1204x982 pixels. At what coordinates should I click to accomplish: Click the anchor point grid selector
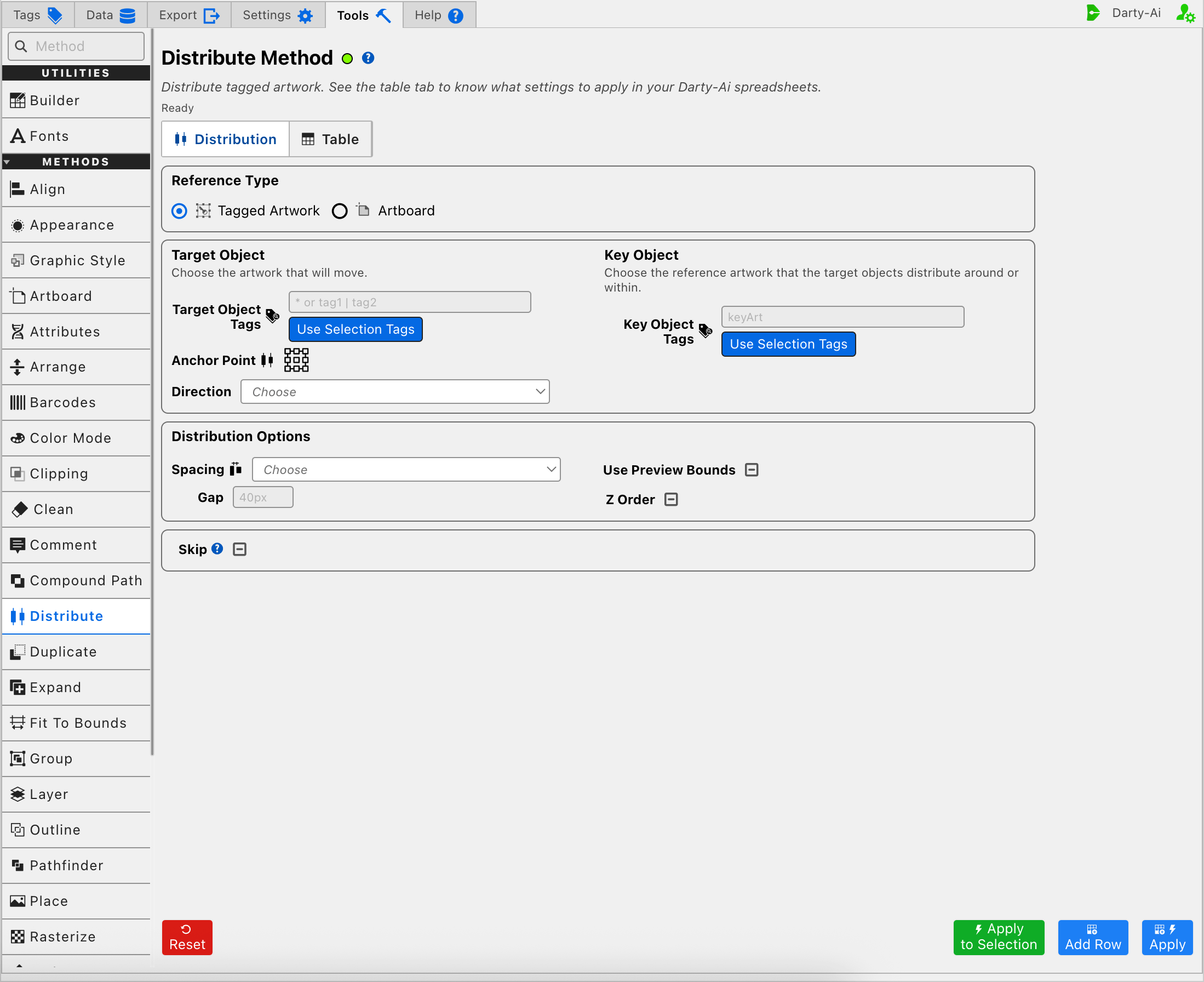[x=296, y=360]
